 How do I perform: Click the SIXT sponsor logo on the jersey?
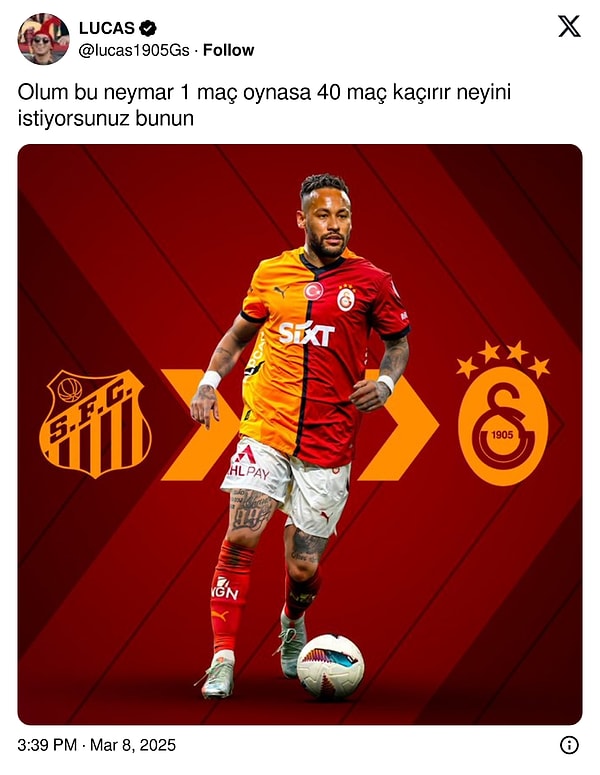[306, 334]
